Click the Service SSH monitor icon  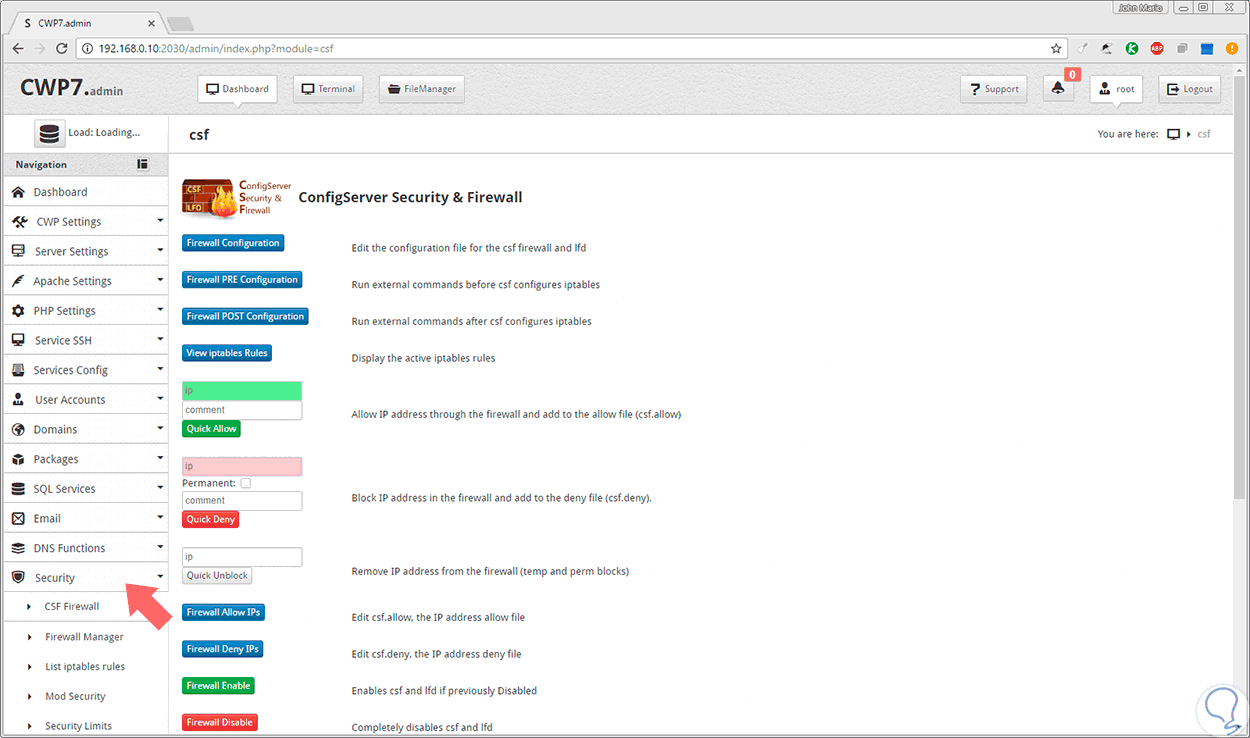(x=18, y=340)
